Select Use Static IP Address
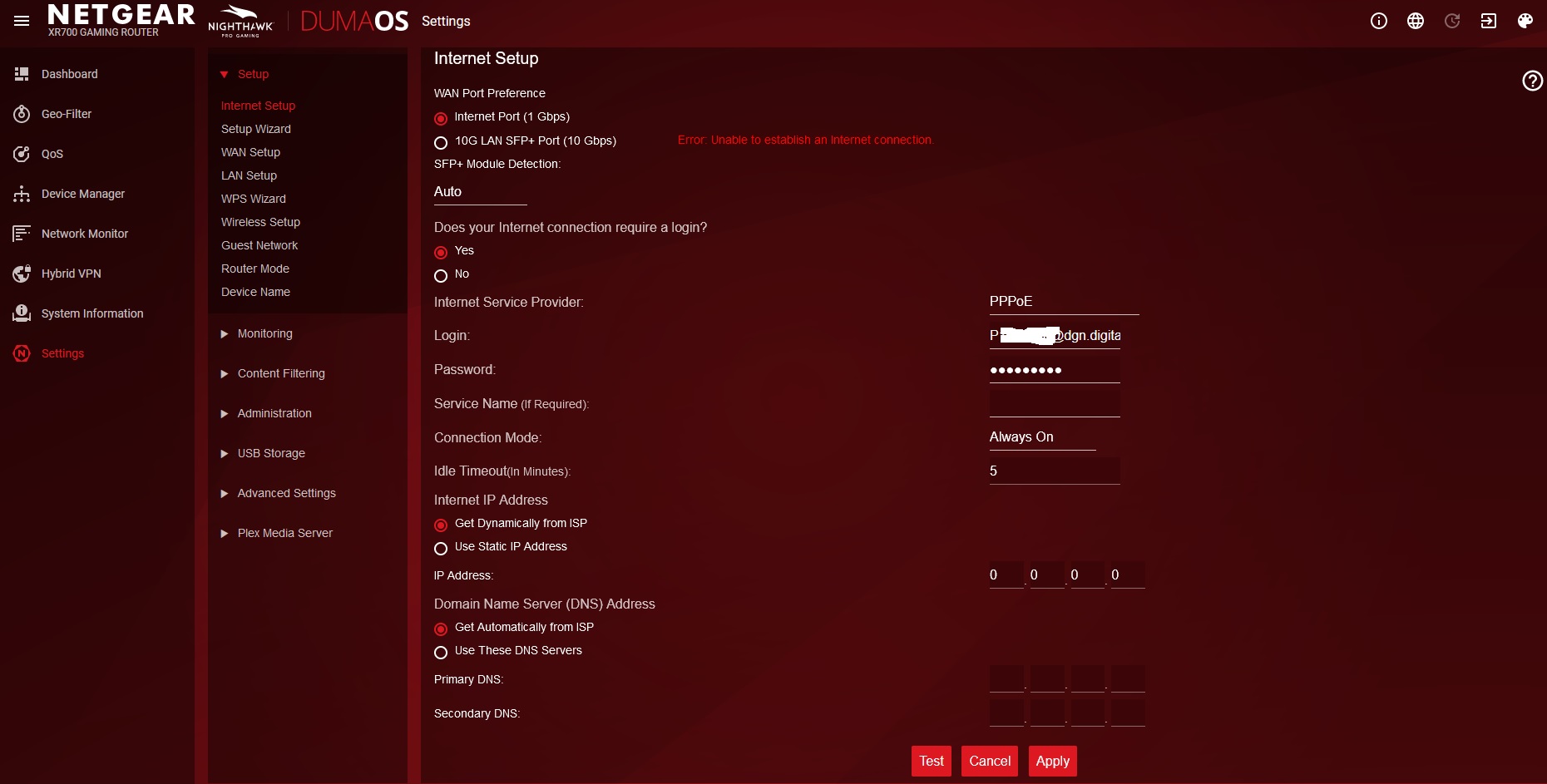This screenshot has height=784, width=1547. pos(441,548)
